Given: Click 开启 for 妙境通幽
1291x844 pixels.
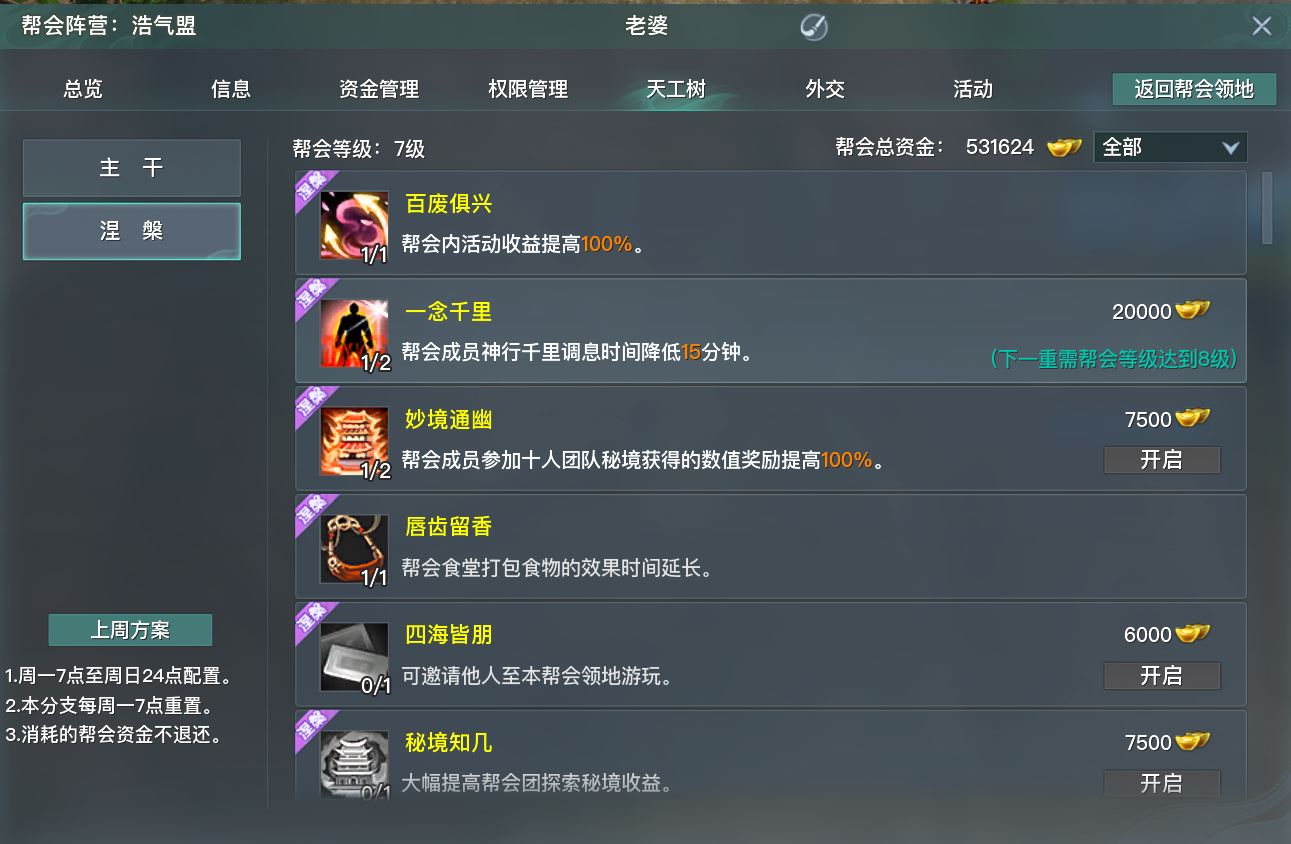Looking at the screenshot, I should [1162, 460].
